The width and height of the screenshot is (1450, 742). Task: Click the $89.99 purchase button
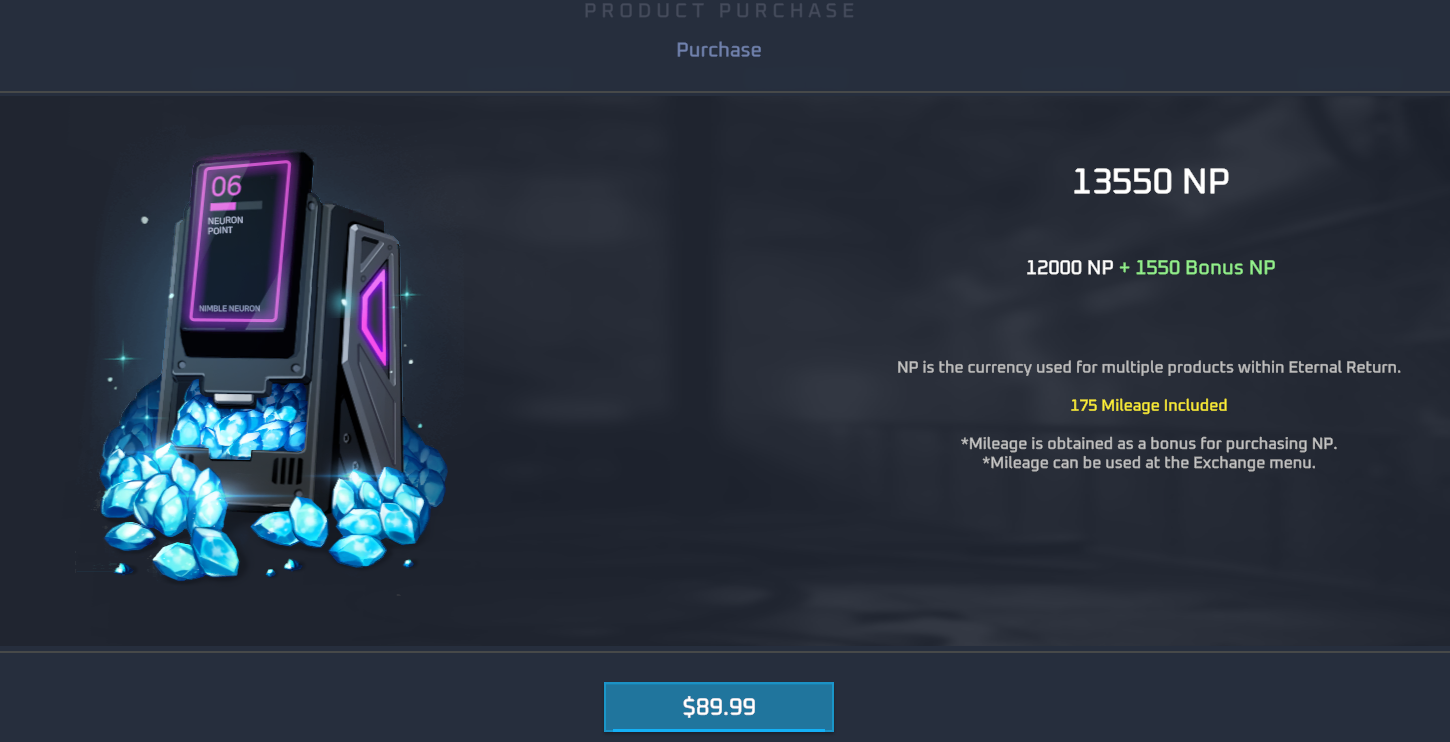click(x=718, y=707)
